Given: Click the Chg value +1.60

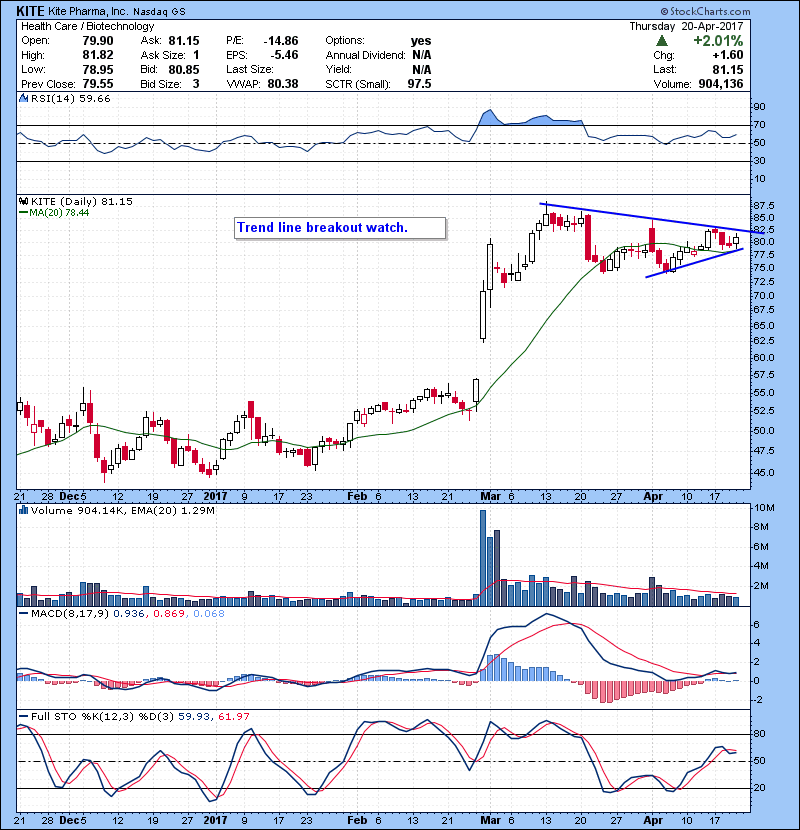Looking at the screenshot, I should tap(728, 55).
